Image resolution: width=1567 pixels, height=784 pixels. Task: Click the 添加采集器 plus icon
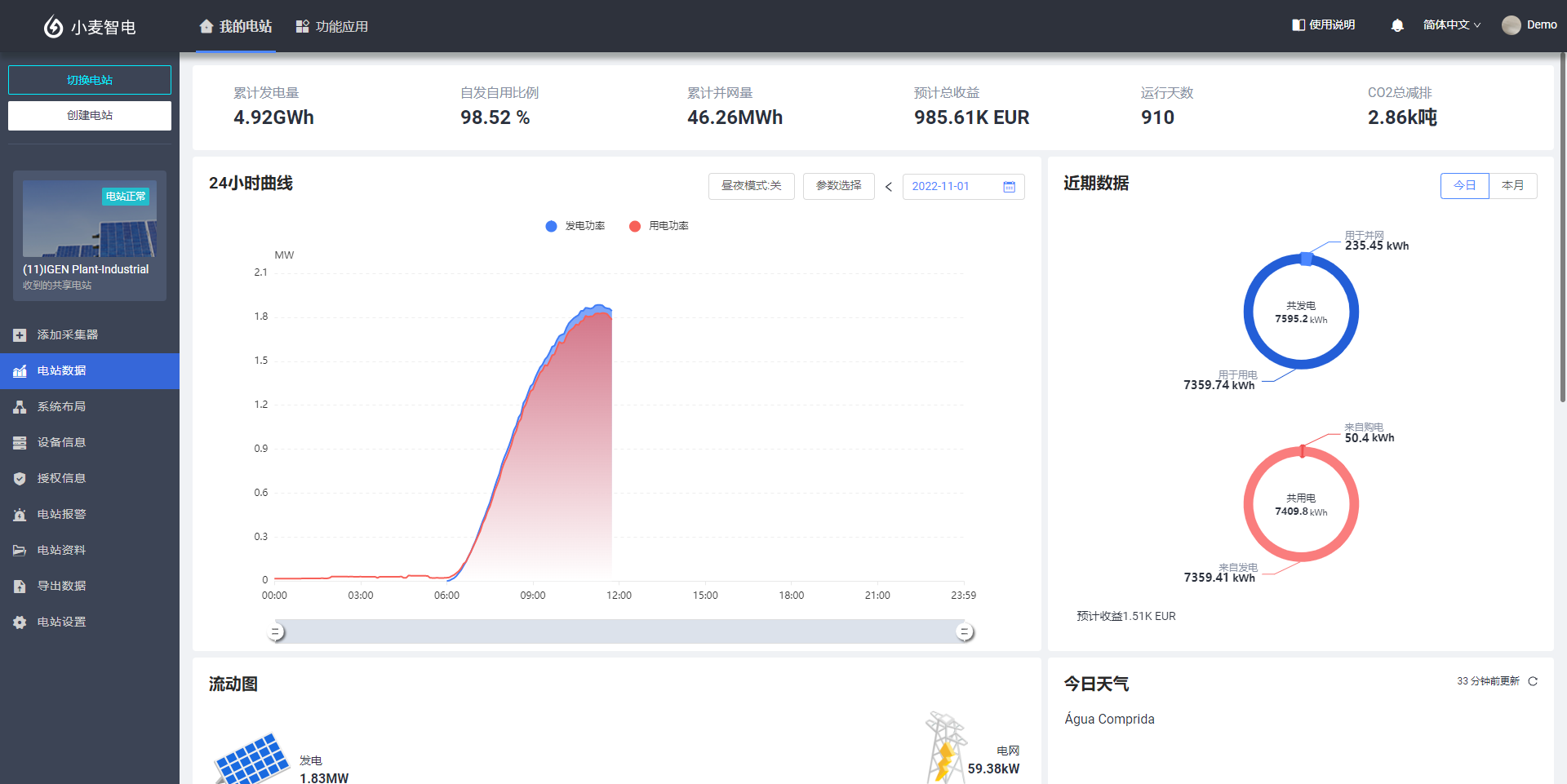(20, 335)
